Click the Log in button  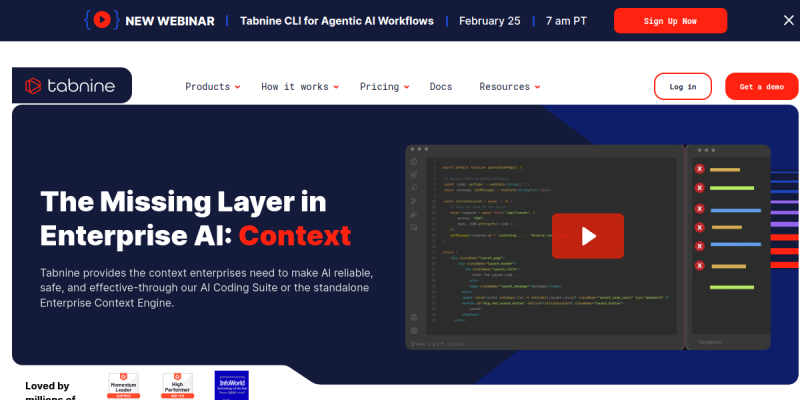[x=683, y=87]
